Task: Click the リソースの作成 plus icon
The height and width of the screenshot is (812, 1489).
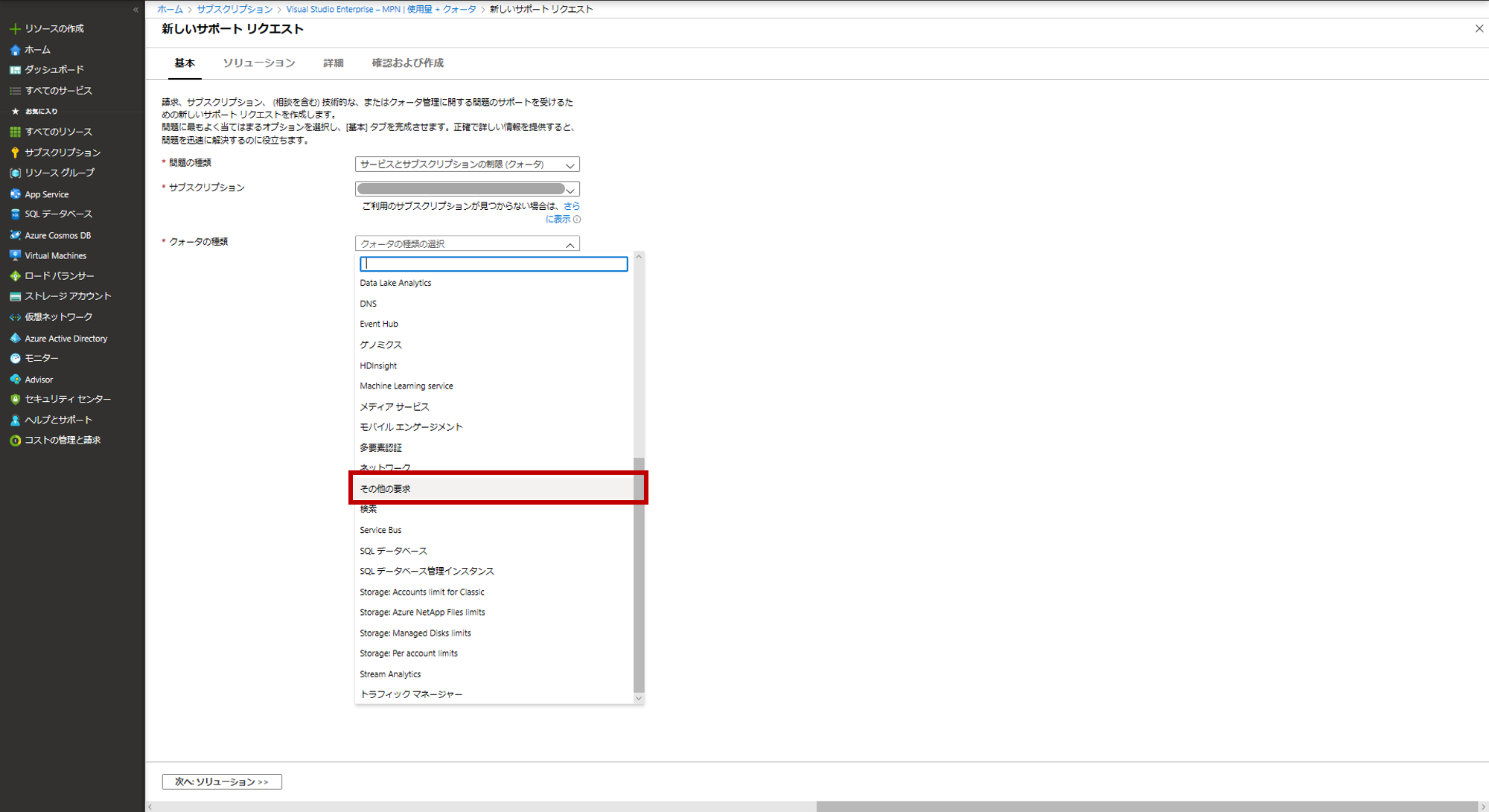Action: pyautogui.click(x=14, y=28)
